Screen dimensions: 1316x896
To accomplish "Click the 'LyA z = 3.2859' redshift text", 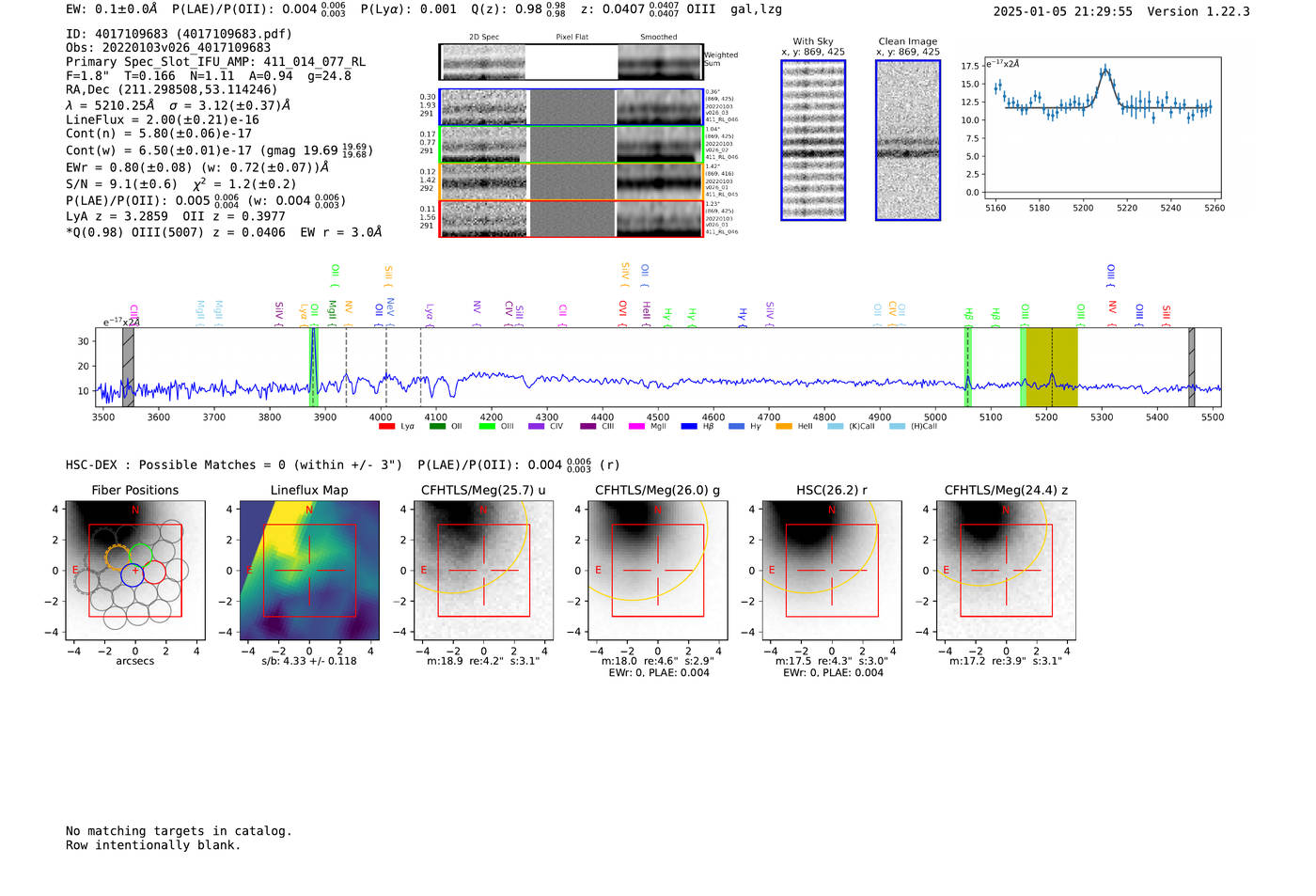I will pos(117,216).
